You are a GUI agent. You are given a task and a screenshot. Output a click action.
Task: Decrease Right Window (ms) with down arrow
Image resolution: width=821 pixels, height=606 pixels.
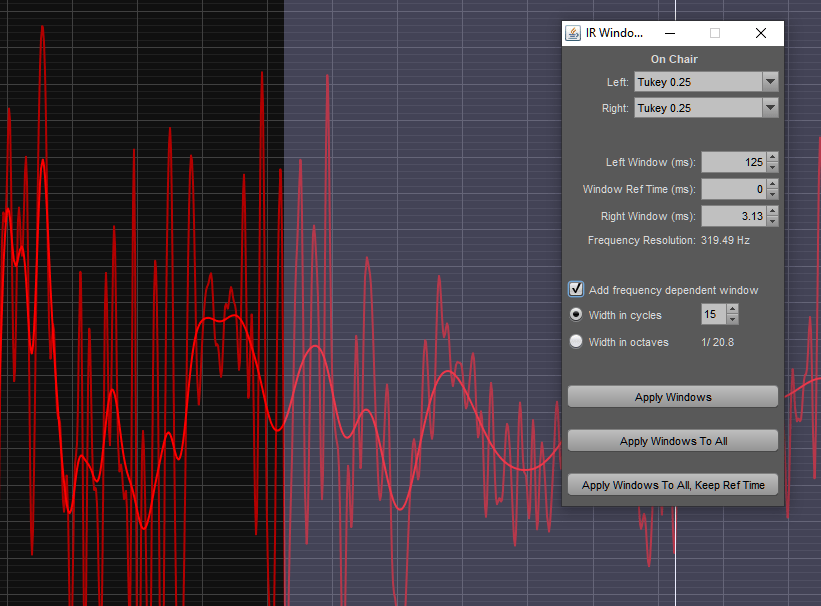point(772,222)
